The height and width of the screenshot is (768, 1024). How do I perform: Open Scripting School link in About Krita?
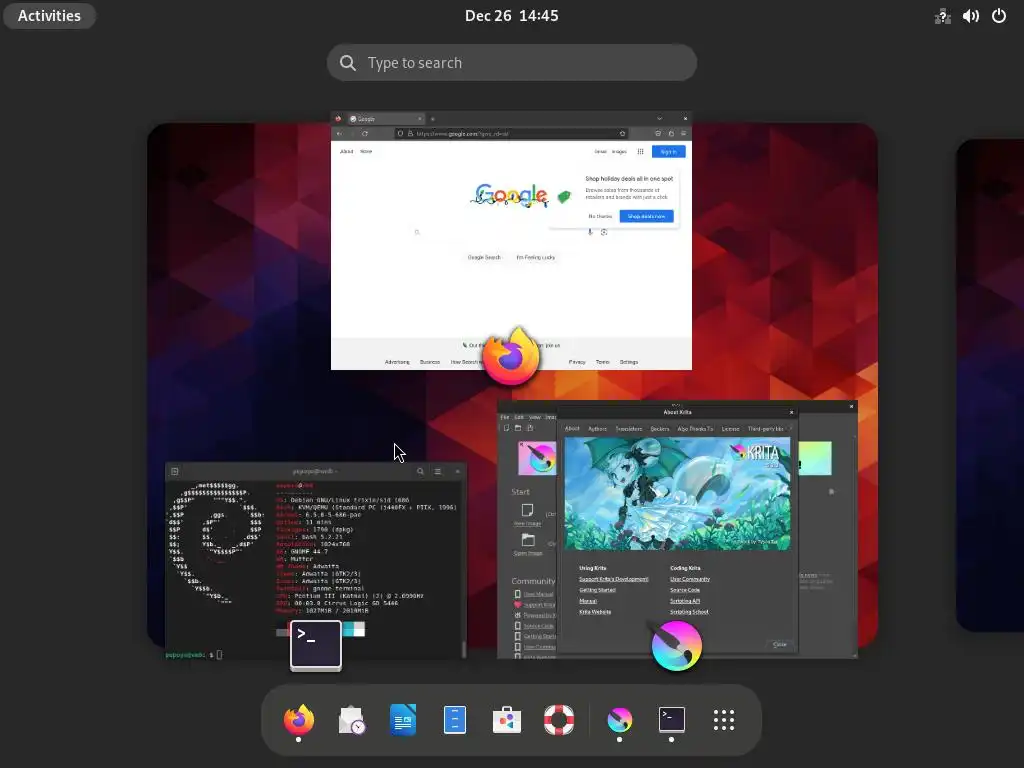pos(689,612)
